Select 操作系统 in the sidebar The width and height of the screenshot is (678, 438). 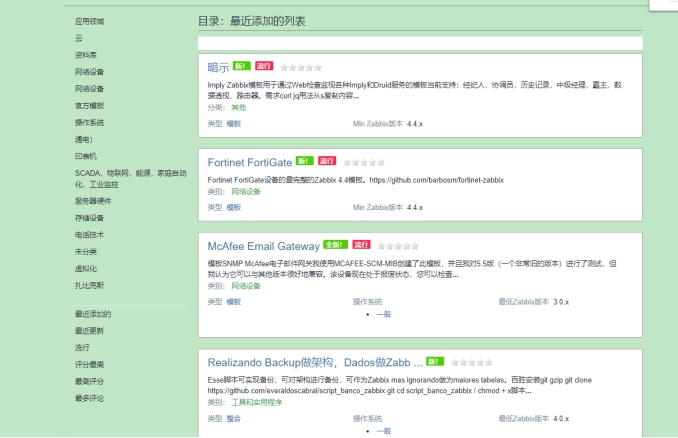(x=90, y=122)
